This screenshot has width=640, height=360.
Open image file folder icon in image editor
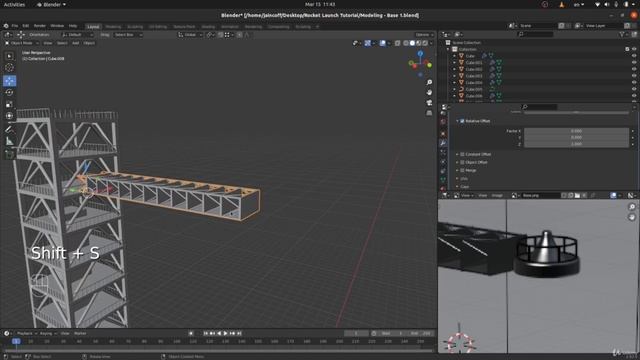point(577,196)
